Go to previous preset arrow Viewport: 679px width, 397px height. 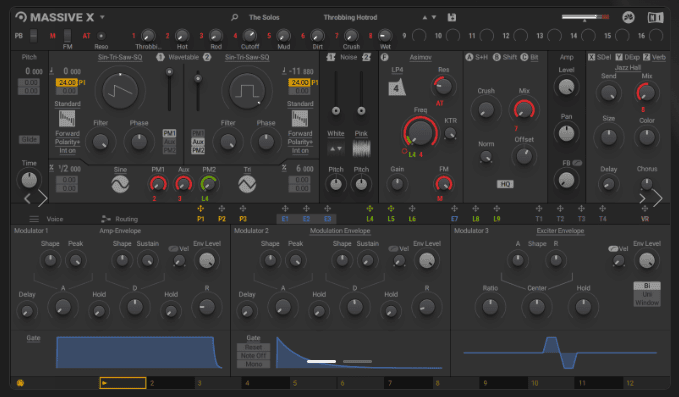coord(425,17)
